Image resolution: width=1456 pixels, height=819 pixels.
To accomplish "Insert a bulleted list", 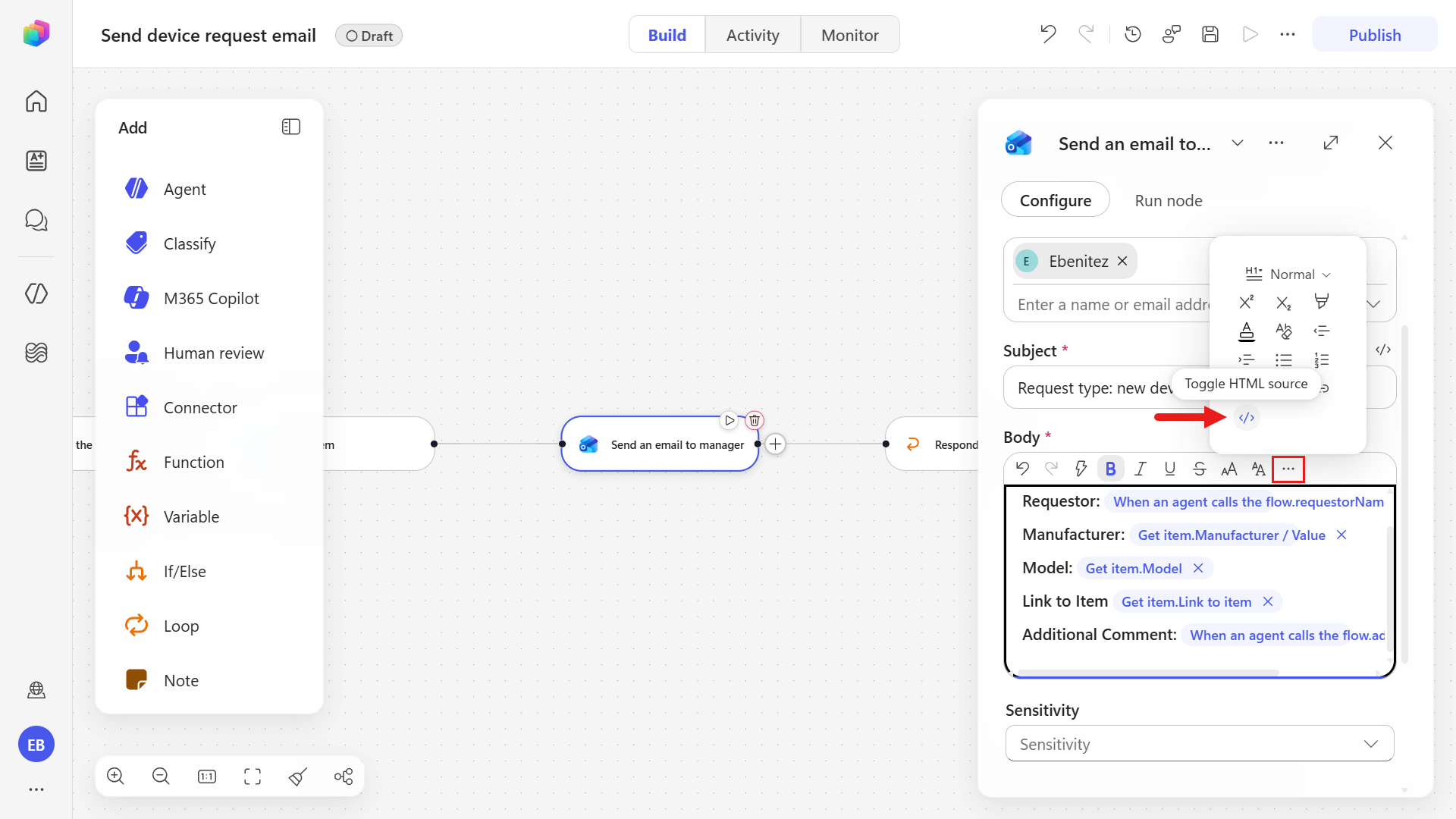I will click(1284, 360).
